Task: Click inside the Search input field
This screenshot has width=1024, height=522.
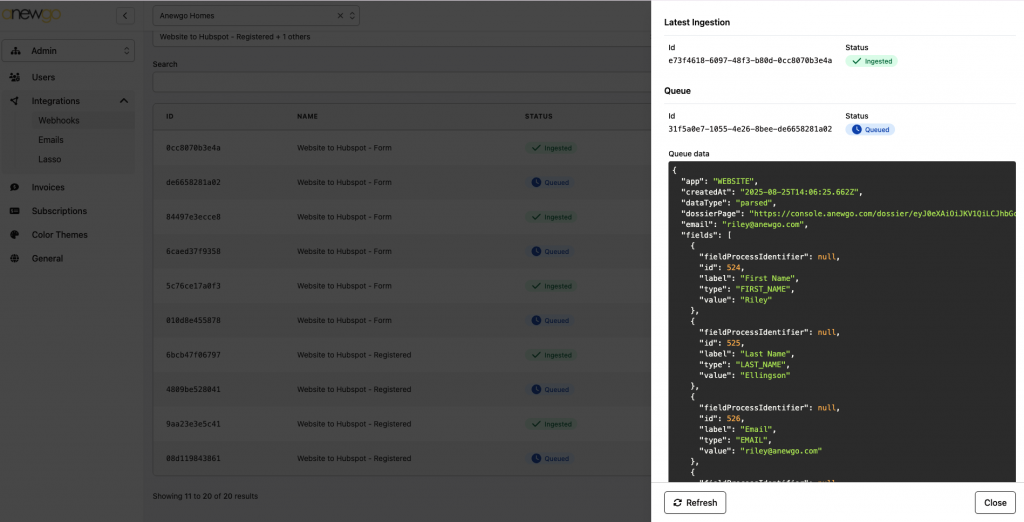Action: (401, 82)
